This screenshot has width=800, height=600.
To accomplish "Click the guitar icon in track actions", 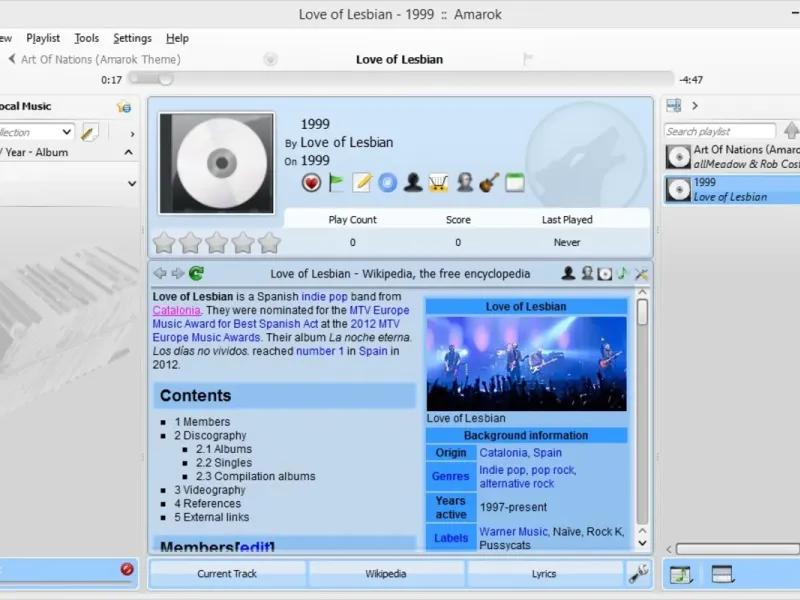I will [x=489, y=183].
